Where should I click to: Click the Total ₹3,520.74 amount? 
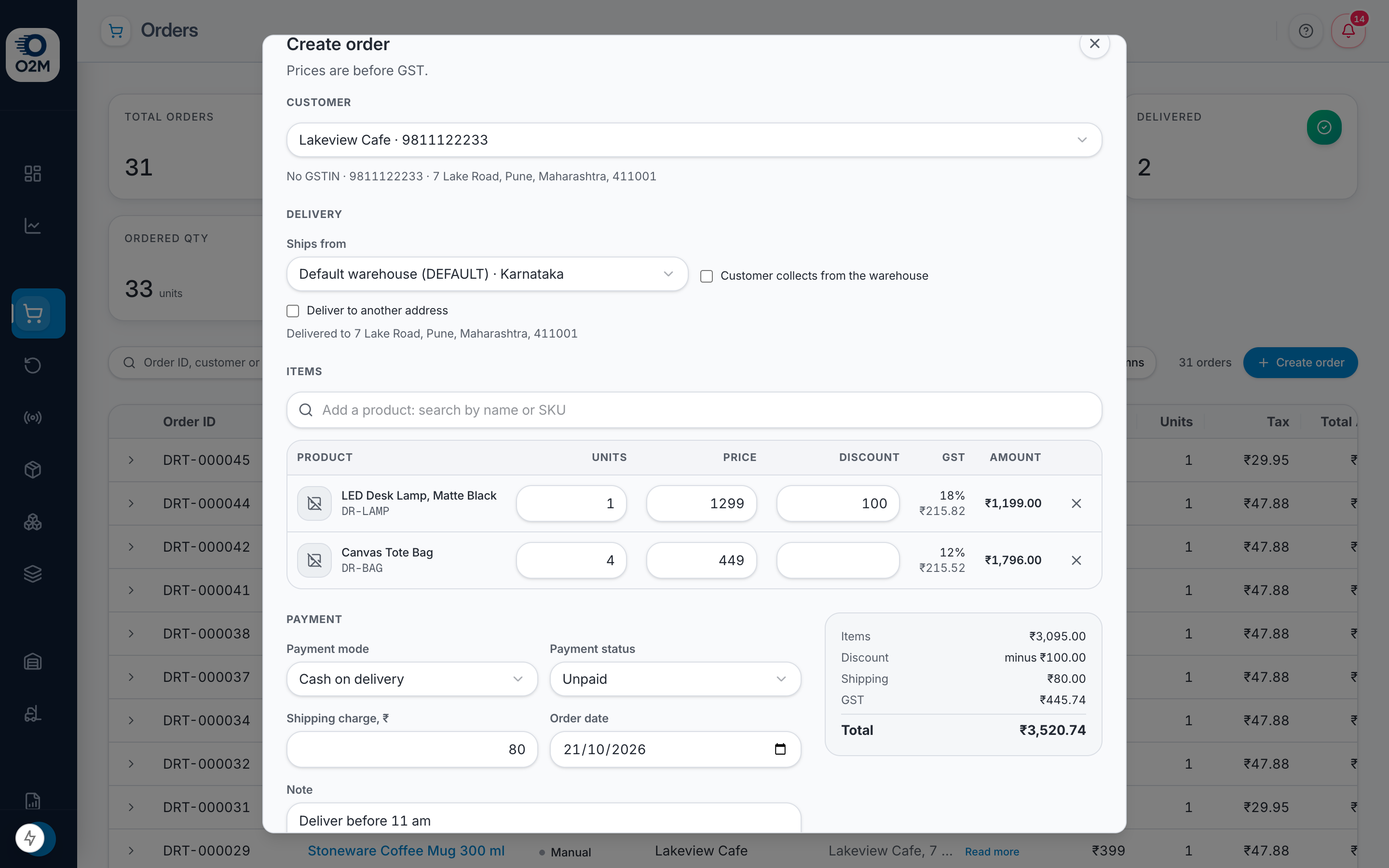(1052, 730)
